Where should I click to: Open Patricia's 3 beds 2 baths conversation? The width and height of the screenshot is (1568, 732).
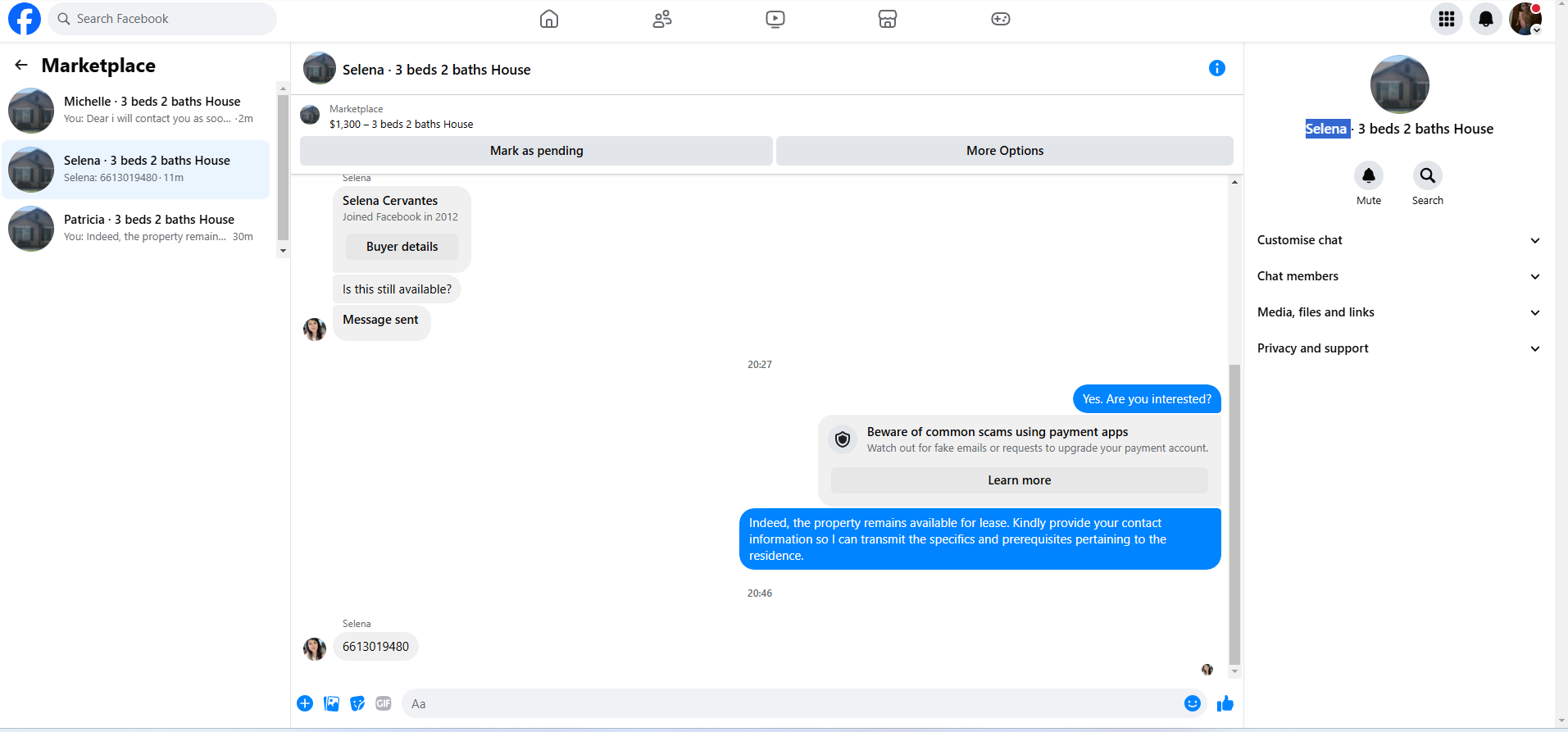pyautogui.click(x=136, y=229)
